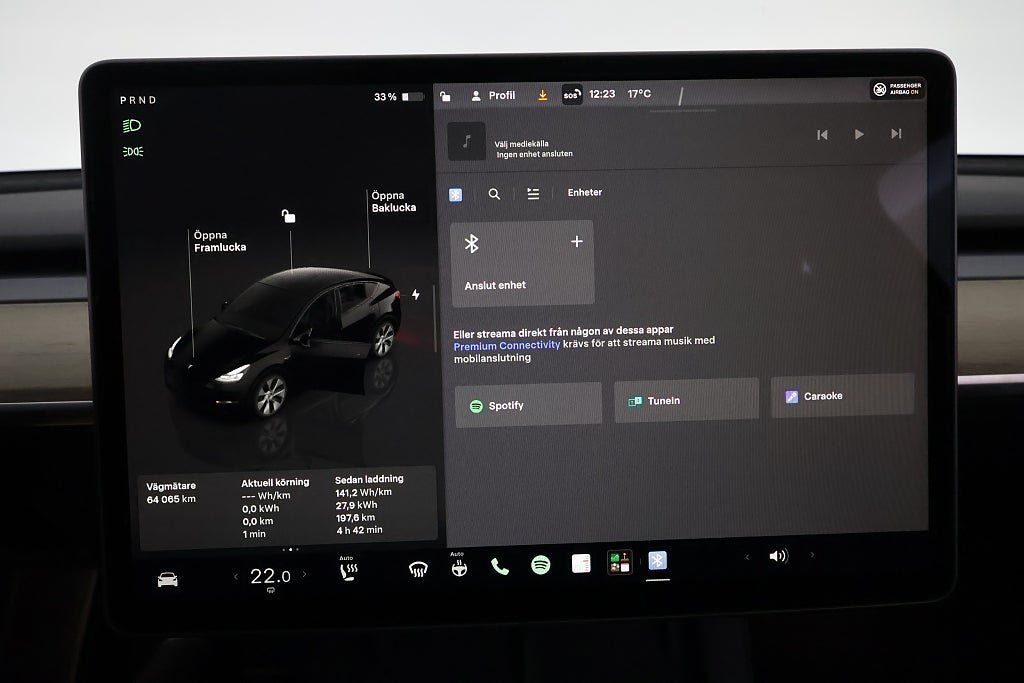The height and width of the screenshot is (683, 1024).
Task: Tap the speaker volume icon
Action: pyautogui.click(x=778, y=556)
